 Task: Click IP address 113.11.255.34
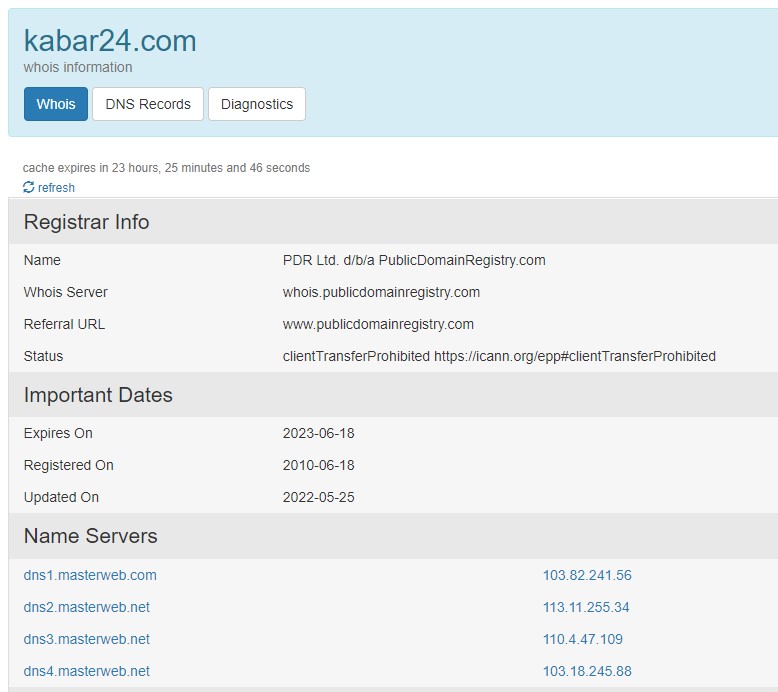pyautogui.click(x=586, y=607)
